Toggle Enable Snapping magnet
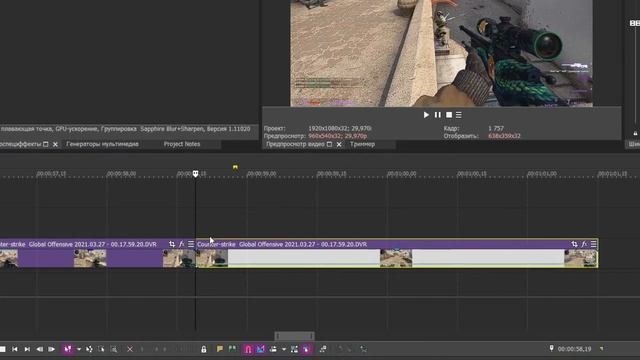Screen dimensions: 640x360 pyautogui.click(x=248, y=349)
